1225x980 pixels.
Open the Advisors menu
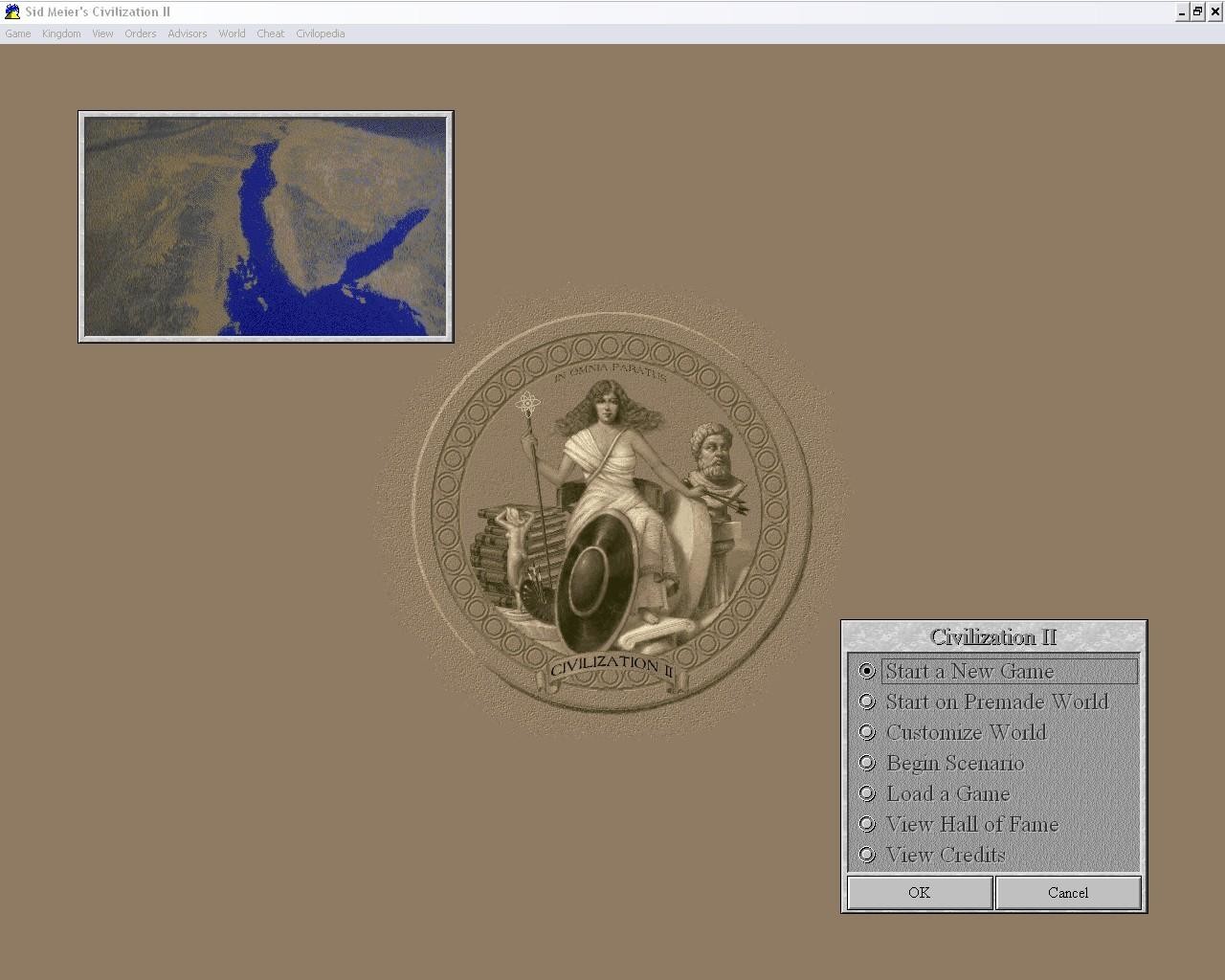188,33
